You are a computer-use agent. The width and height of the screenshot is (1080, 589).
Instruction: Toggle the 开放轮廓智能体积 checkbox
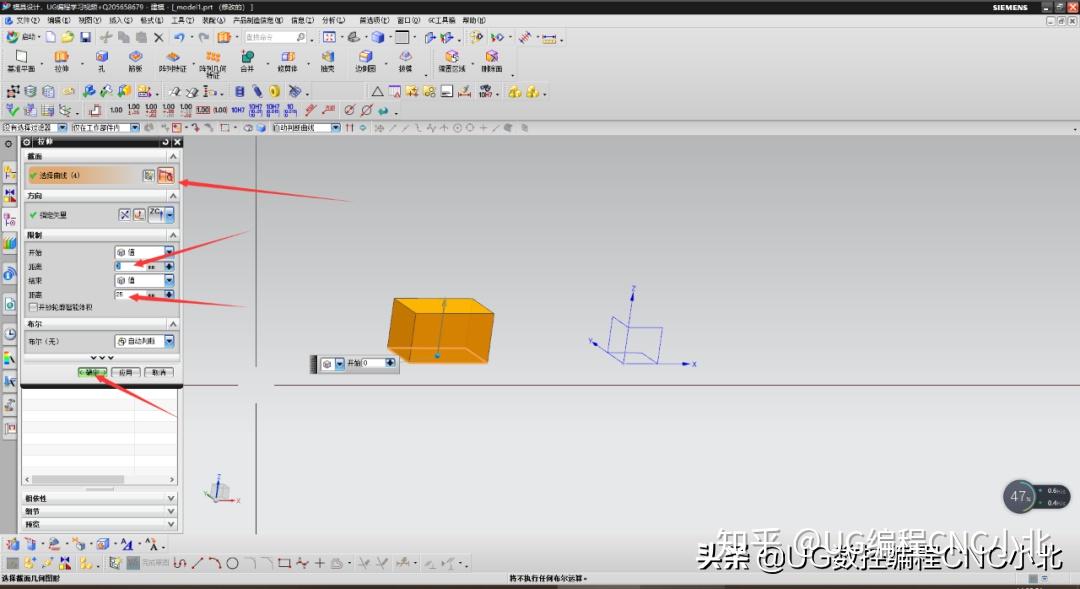32,307
